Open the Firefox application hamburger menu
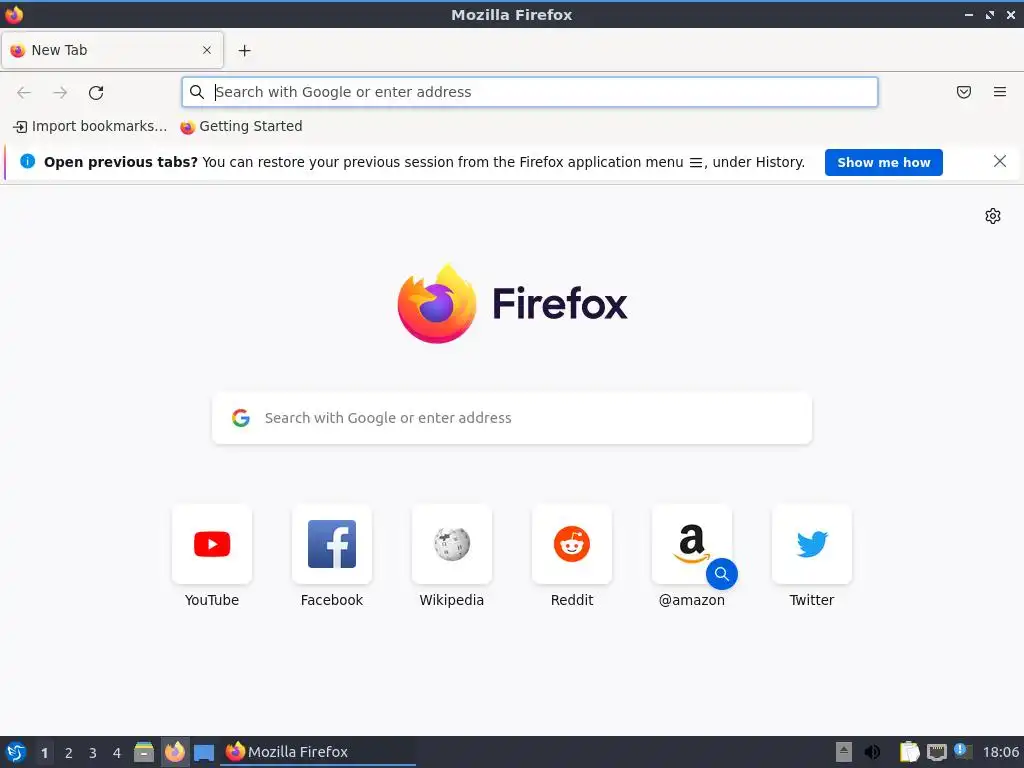The height and width of the screenshot is (768, 1024). click(999, 92)
